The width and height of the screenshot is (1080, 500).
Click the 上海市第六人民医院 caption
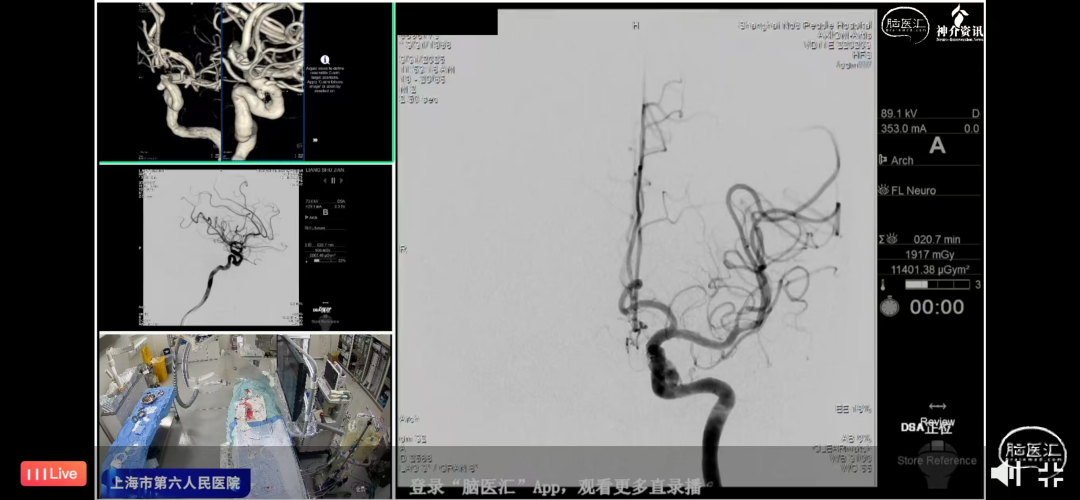tap(175, 483)
